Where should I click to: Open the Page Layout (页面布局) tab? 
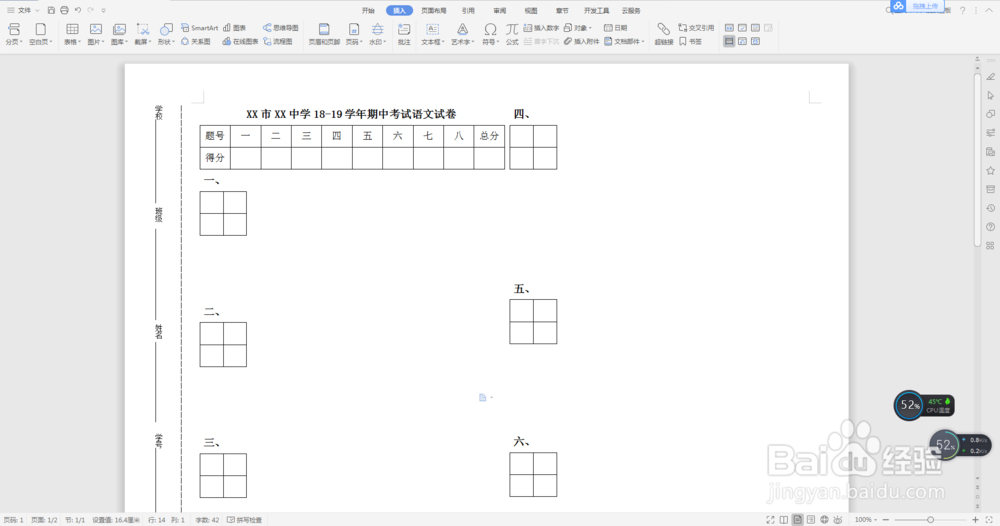[434, 10]
